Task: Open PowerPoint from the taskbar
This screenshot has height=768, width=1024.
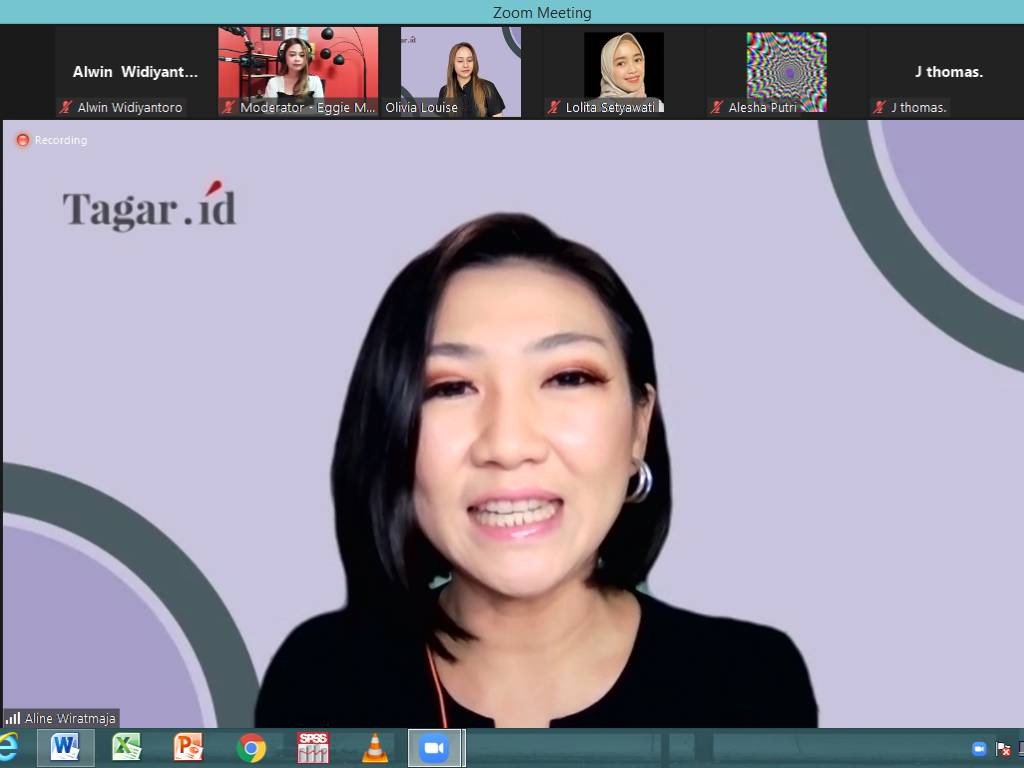Action: pyautogui.click(x=188, y=747)
